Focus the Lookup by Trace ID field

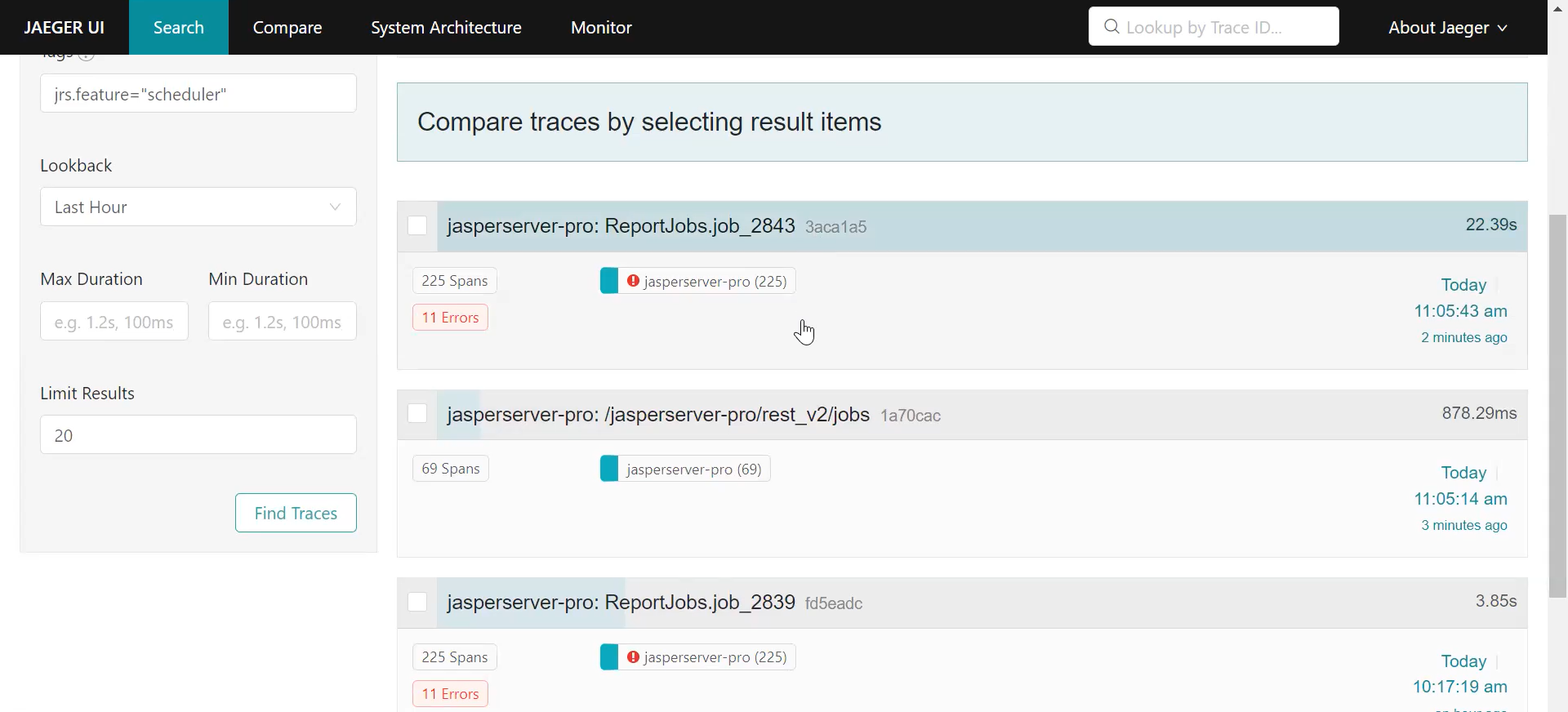point(1214,26)
